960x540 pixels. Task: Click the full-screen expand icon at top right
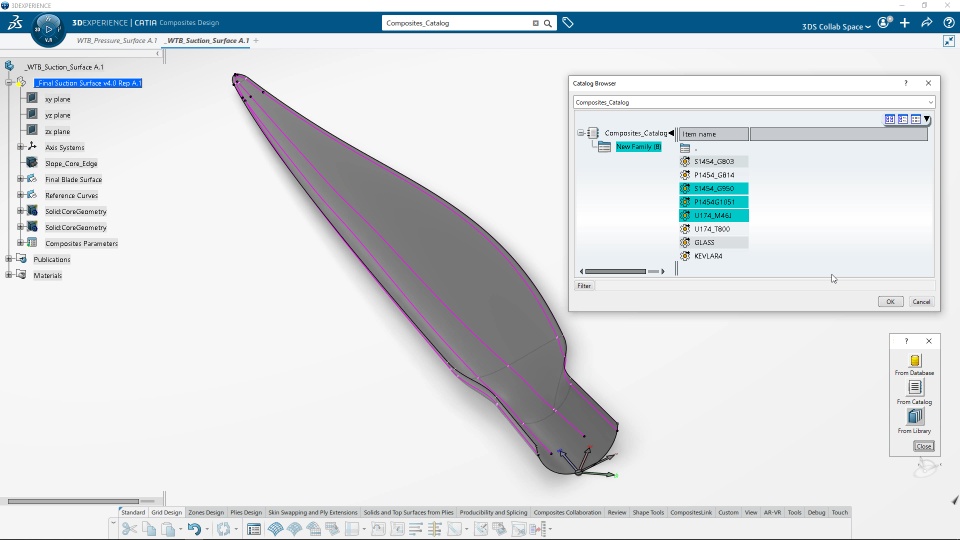click(x=949, y=41)
